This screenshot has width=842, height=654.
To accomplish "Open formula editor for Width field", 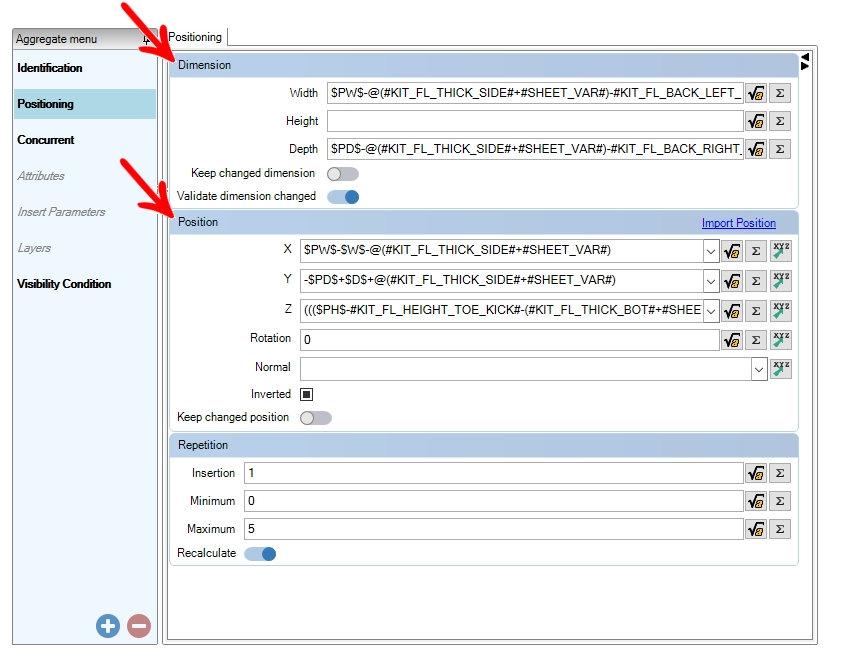I will tap(756, 93).
